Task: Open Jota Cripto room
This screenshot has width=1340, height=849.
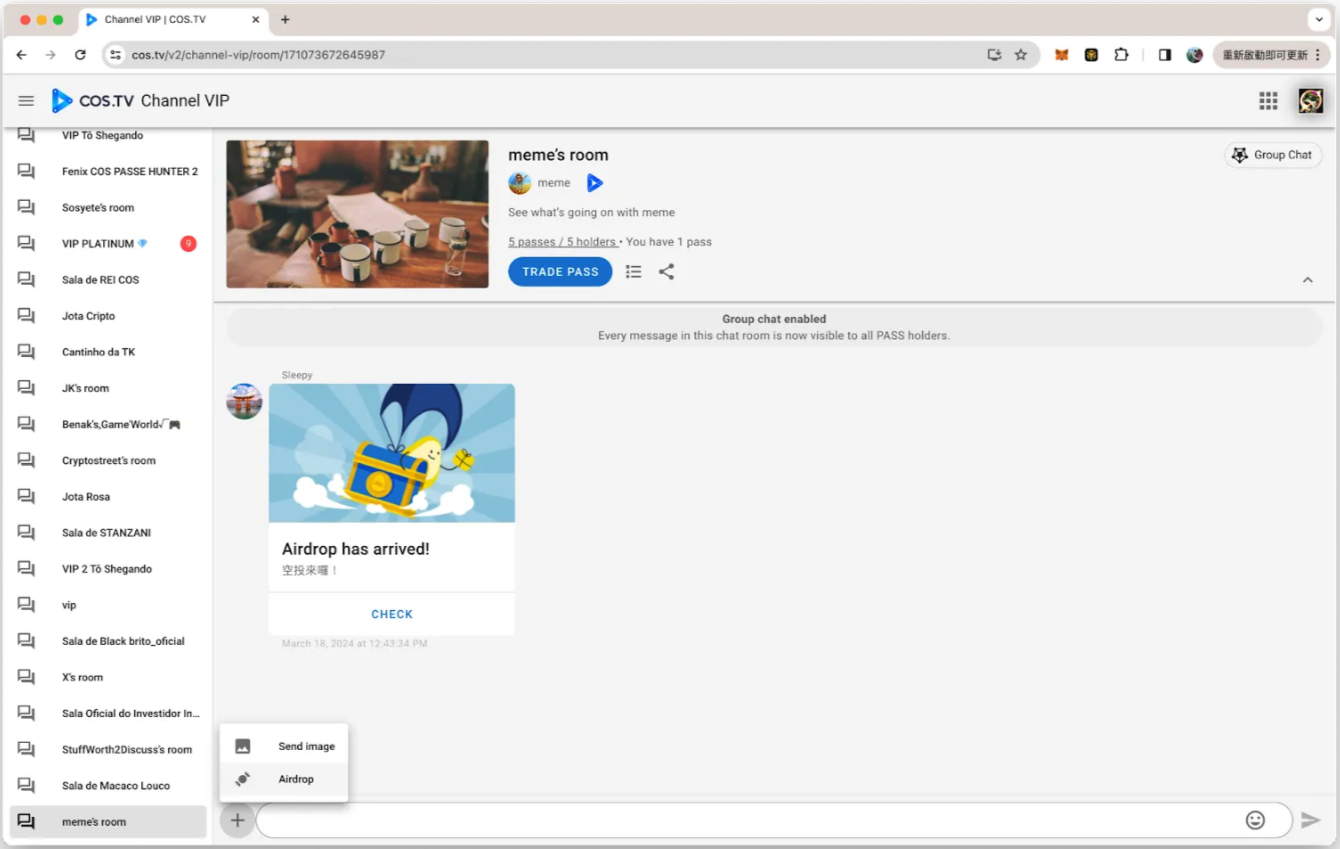Action: coord(108,316)
